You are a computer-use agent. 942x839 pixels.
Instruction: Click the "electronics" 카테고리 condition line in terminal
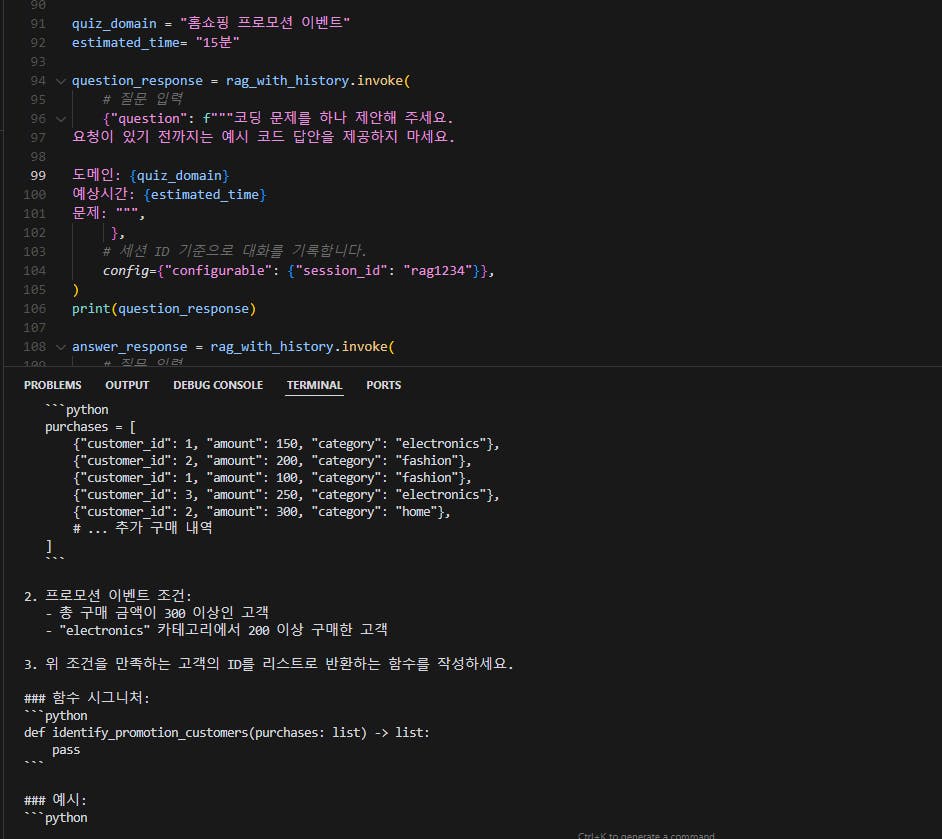pos(216,630)
